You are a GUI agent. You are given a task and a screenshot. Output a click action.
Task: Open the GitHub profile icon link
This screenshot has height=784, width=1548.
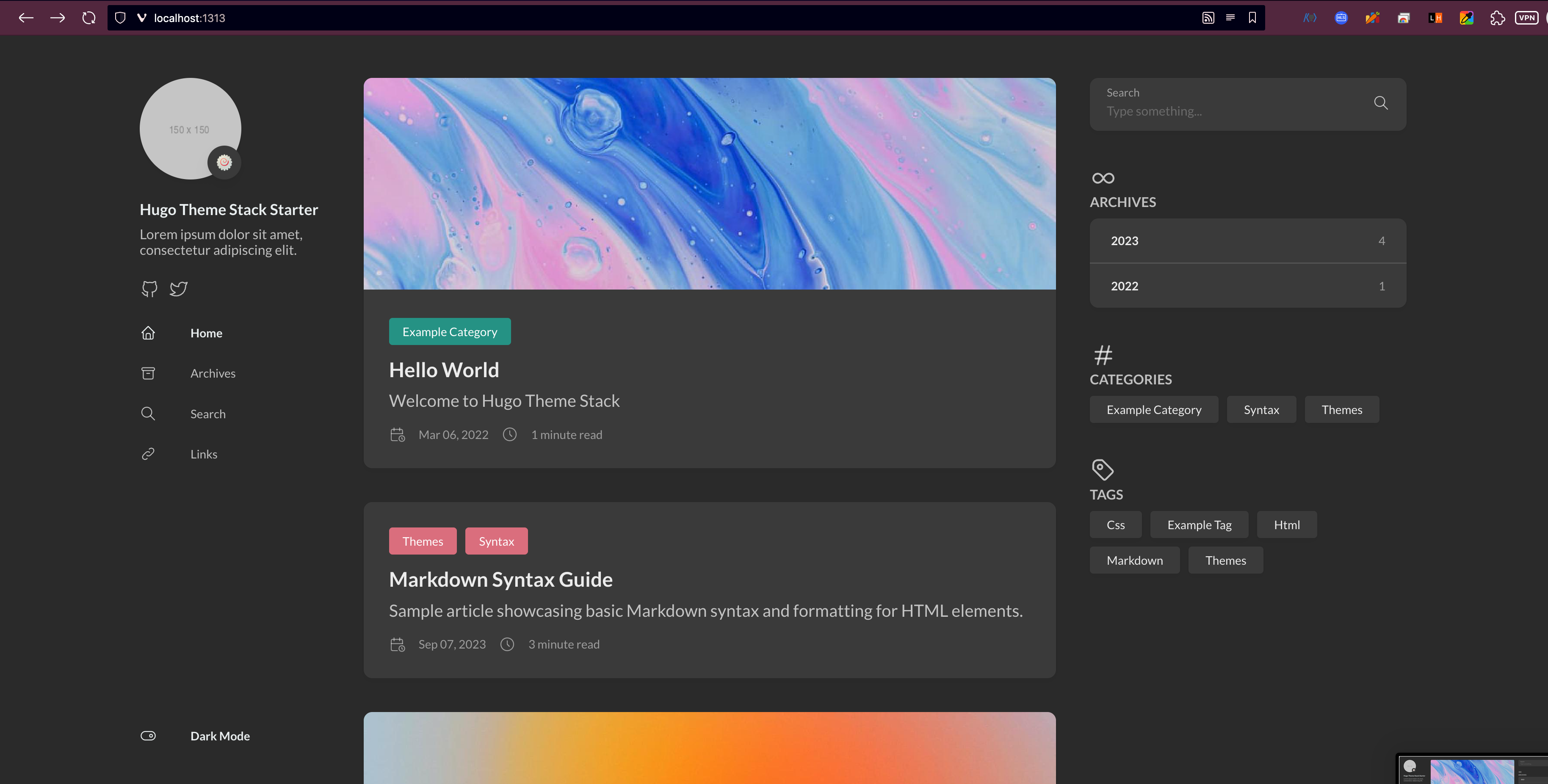coord(149,289)
